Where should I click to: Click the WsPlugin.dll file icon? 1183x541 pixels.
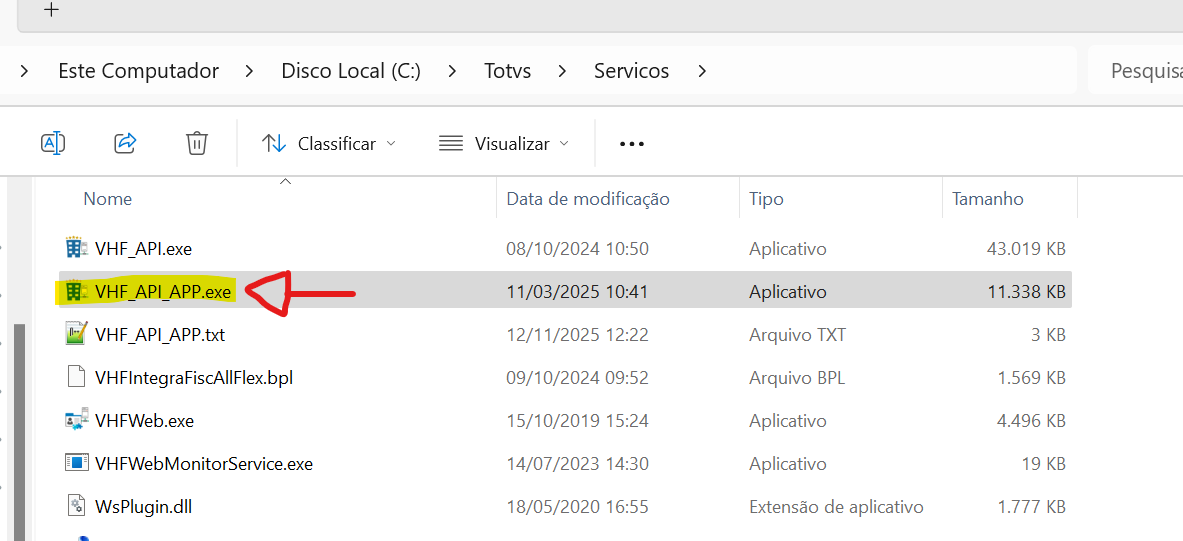76,506
